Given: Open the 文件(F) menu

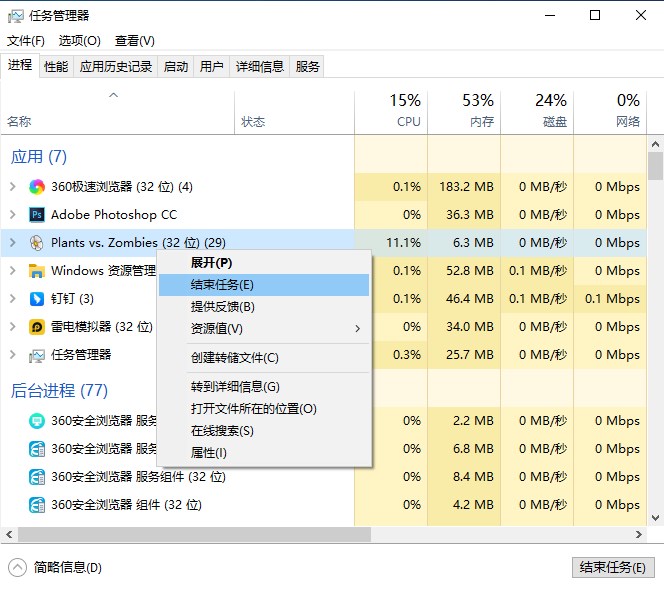Looking at the screenshot, I should pyautogui.click(x=26, y=41).
